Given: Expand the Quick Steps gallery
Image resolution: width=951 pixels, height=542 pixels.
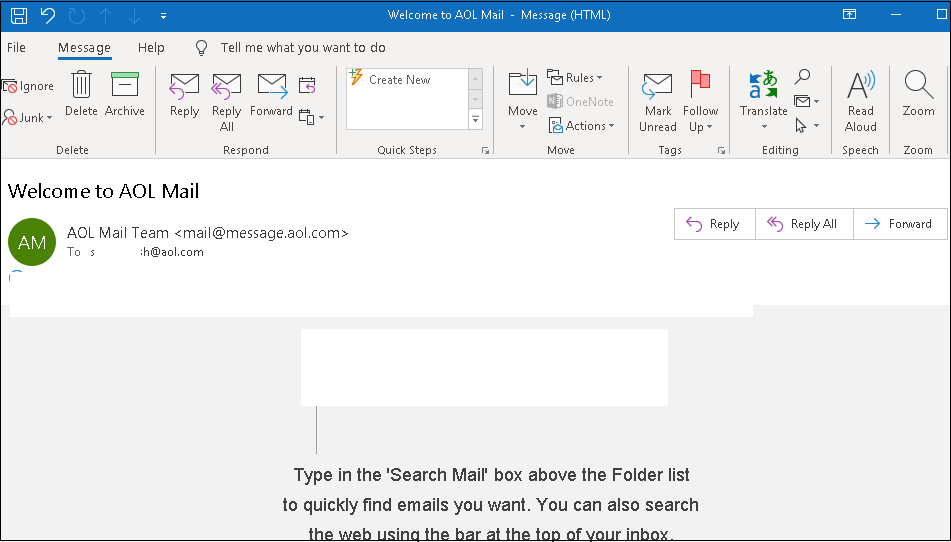Looking at the screenshot, I should coord(476,120).
